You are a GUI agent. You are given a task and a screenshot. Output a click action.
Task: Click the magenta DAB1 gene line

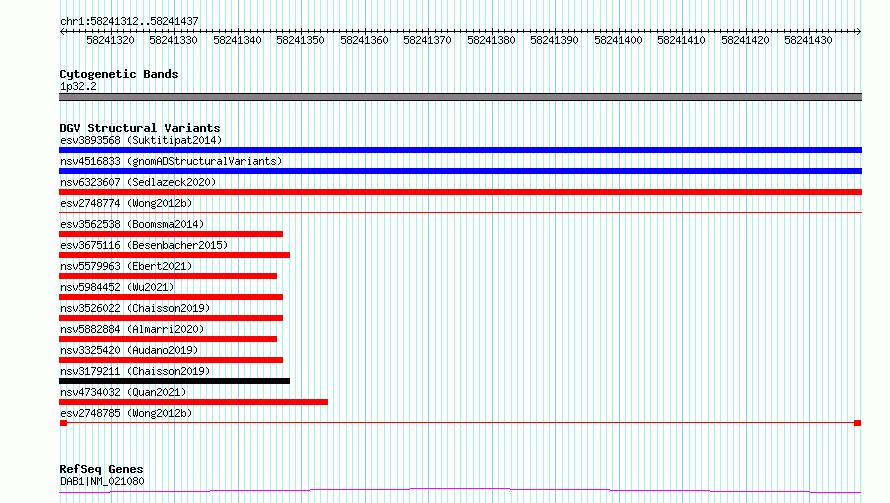[460, 490]
